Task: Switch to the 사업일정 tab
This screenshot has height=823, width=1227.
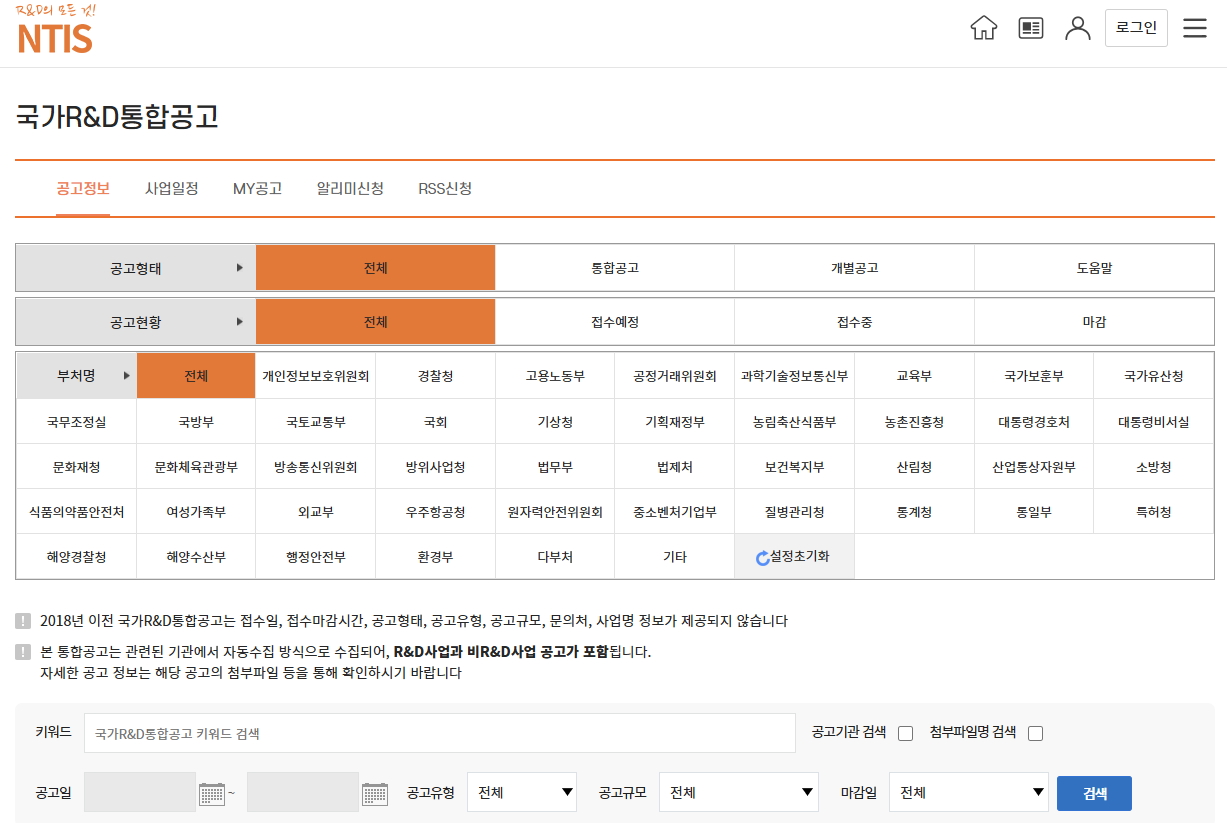Action: tap(171, 189)
